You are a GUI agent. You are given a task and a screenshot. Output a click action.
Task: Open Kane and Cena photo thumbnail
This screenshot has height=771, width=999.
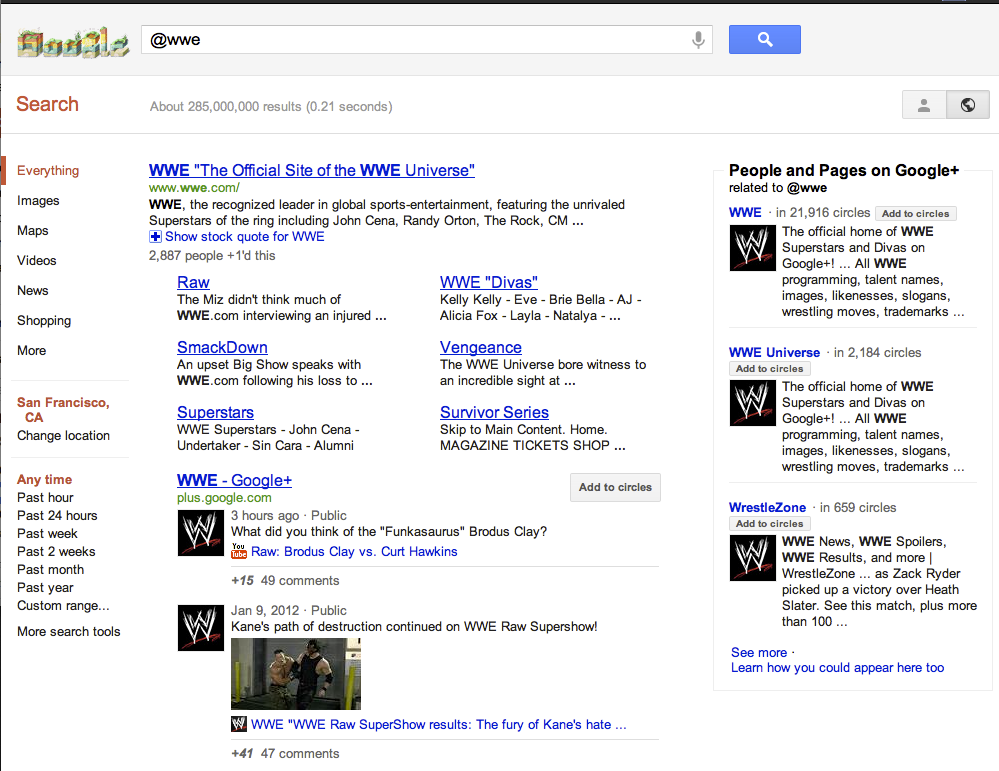click(x=296, y=674)
